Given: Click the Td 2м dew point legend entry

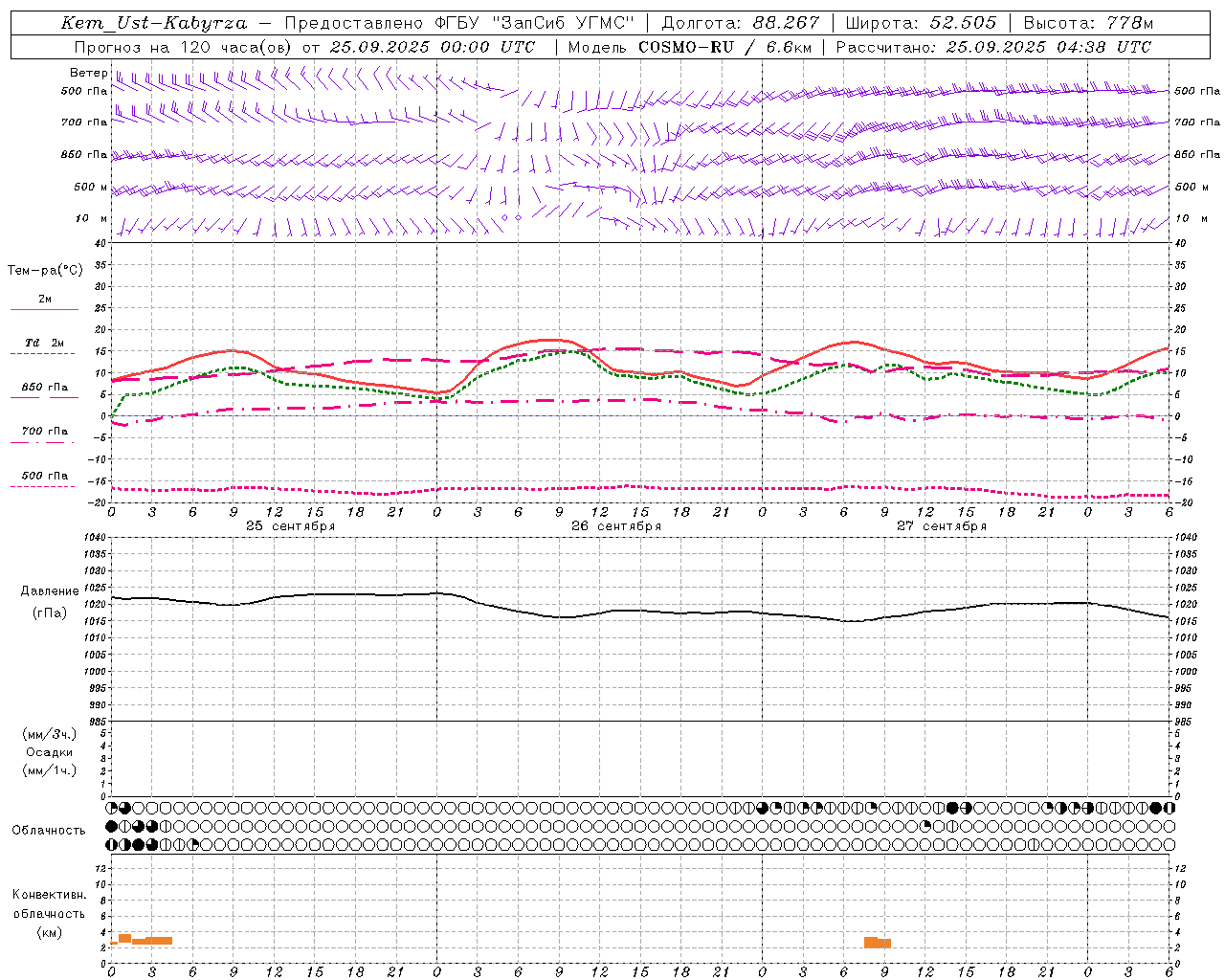Looking at the screenshot, I should (45, 343).
